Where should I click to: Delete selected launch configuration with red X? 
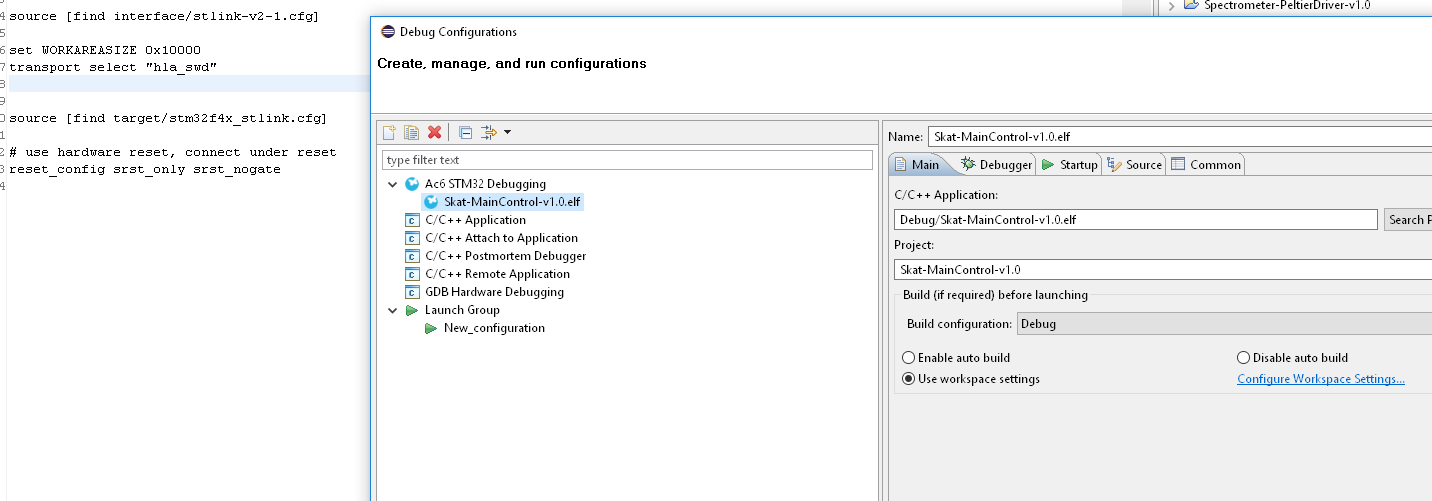[x=434, y=132]
